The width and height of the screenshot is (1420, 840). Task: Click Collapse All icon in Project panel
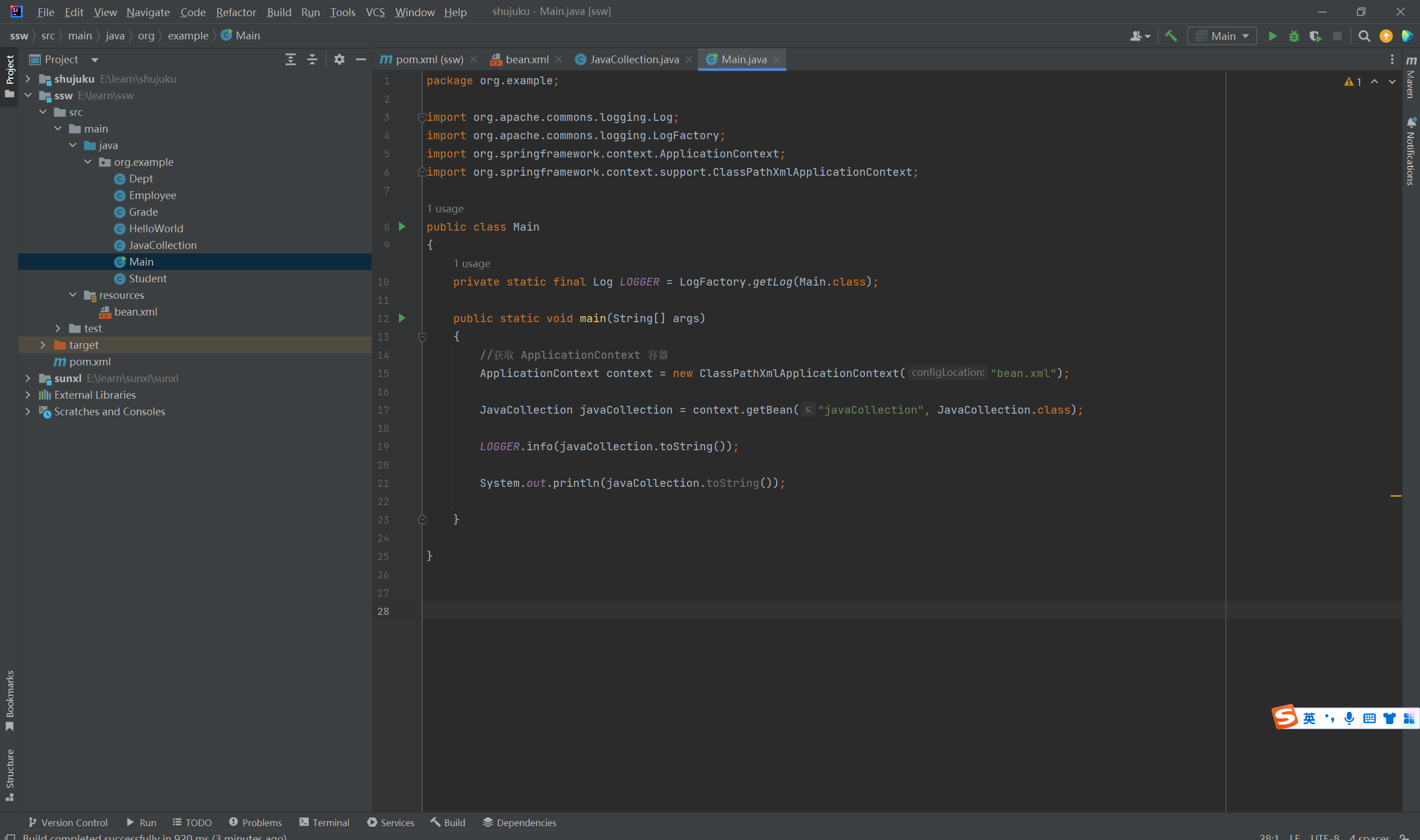312,59
